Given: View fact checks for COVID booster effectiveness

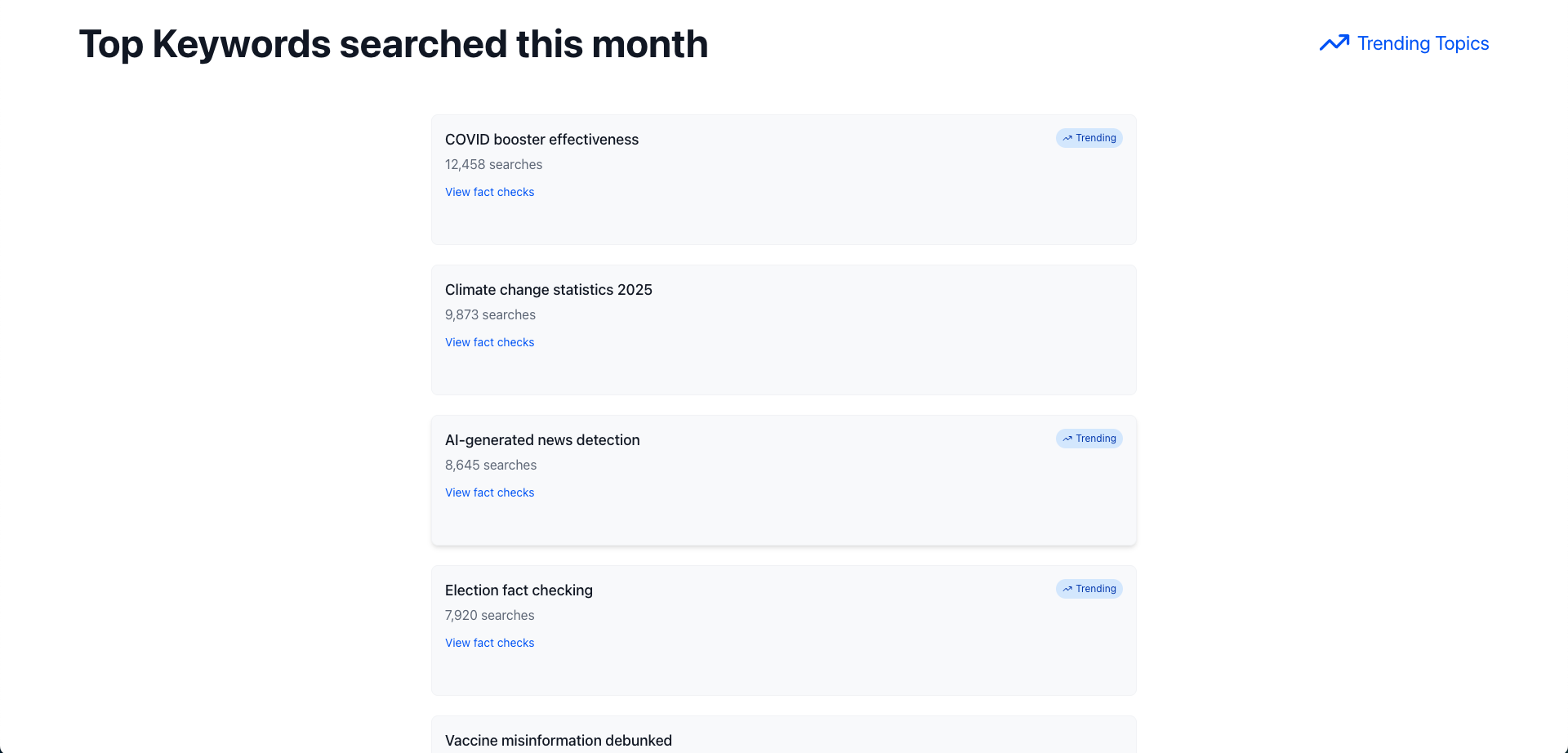Looking at the screenshot, I should click(x=489, y=192).
